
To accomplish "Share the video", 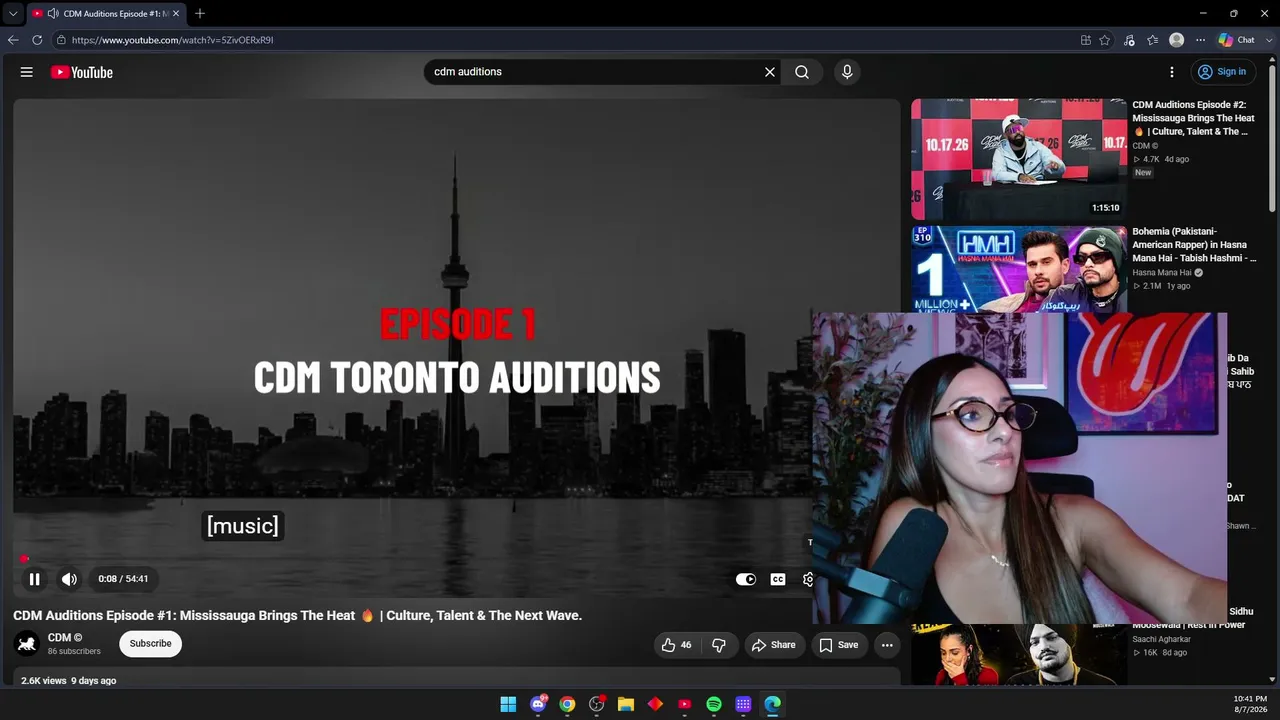I will click(774, 645).
